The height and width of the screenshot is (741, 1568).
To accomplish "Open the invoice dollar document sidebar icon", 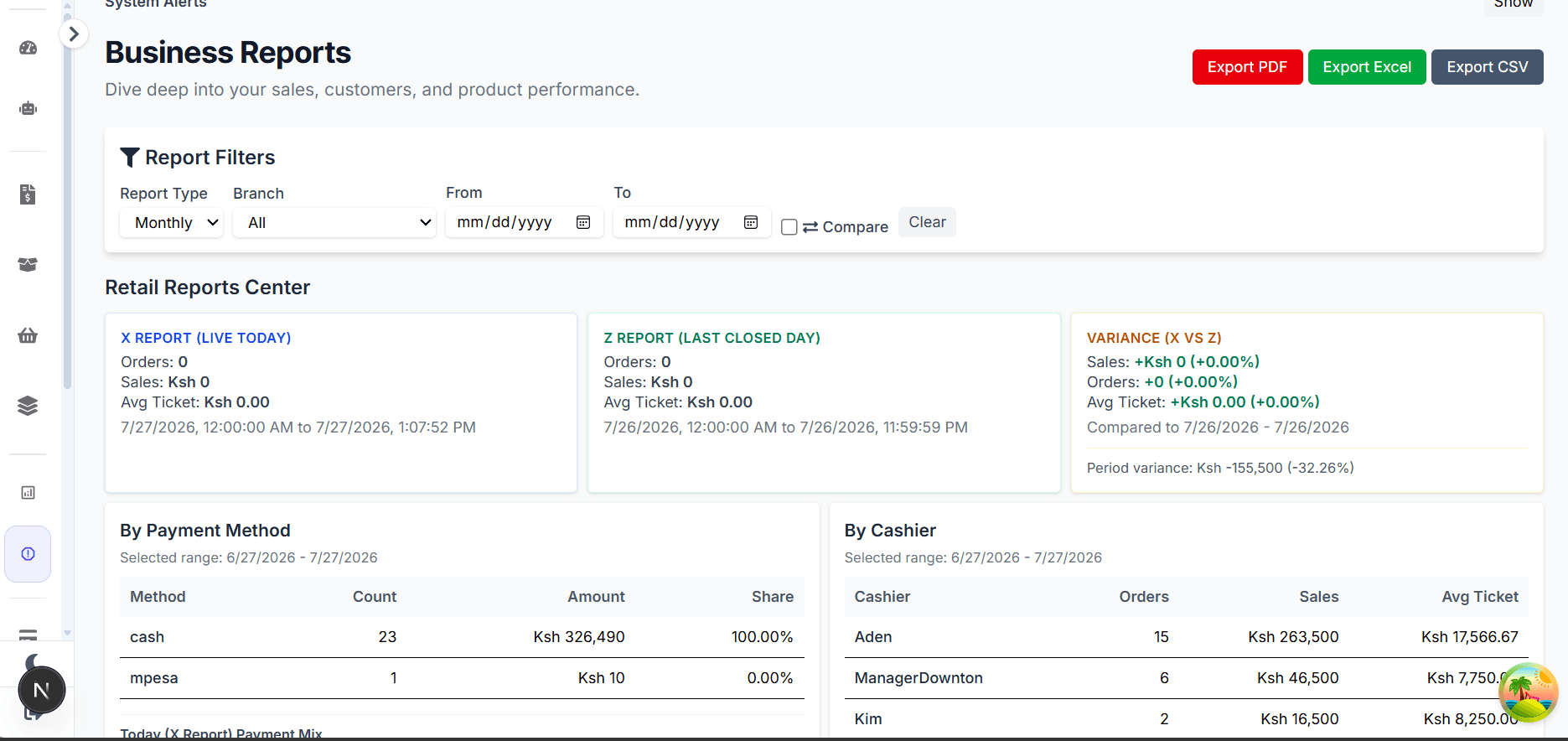I will 28,194.
